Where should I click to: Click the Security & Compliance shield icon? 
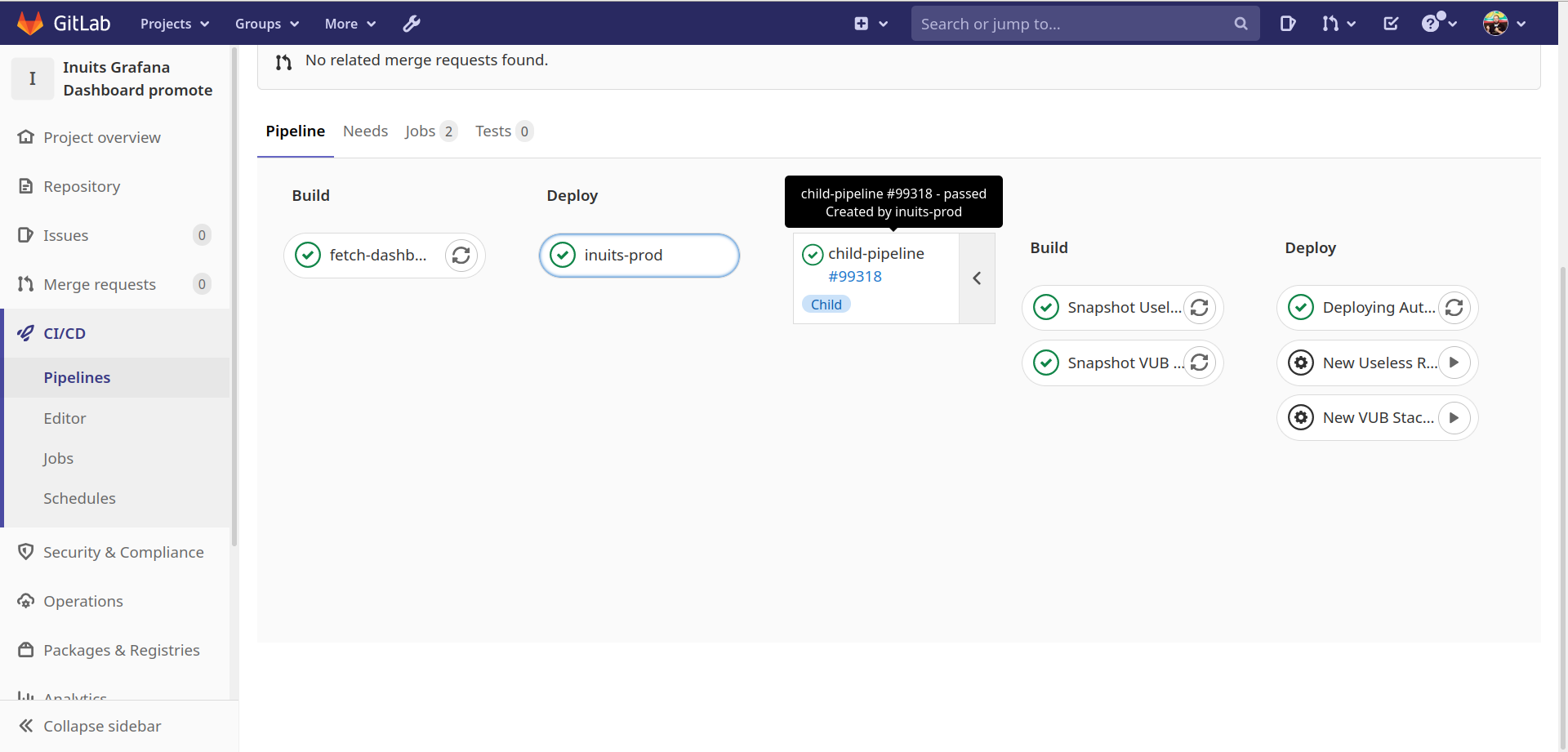(26, 552)
